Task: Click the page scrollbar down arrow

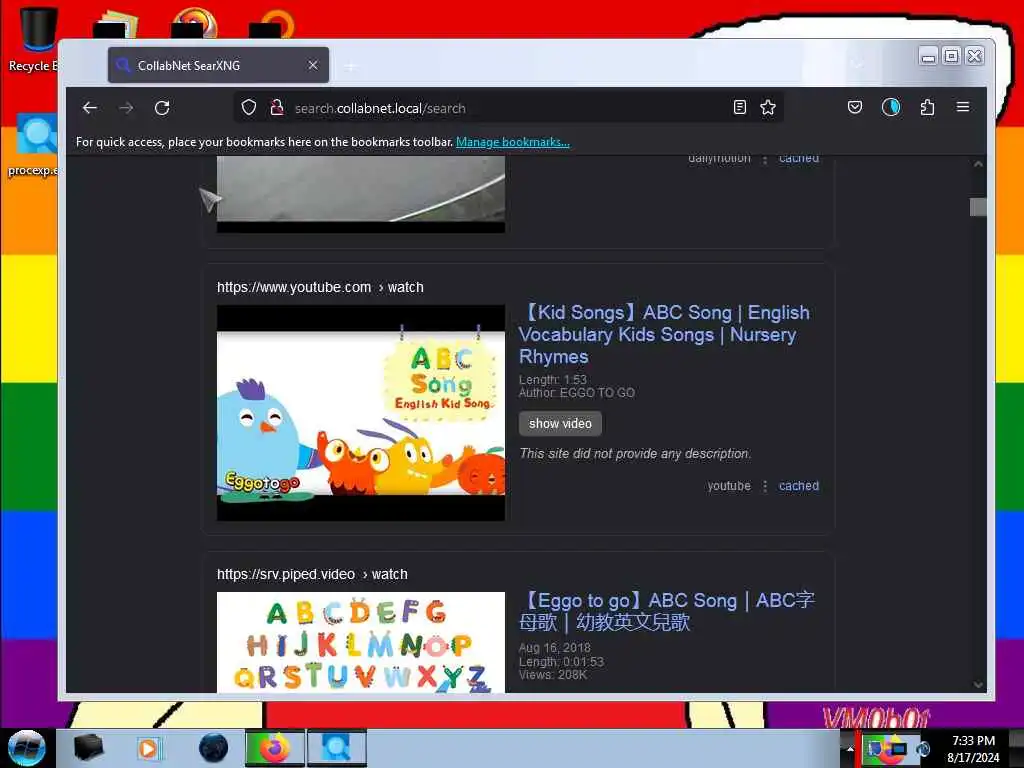Action: coord(978,684)
